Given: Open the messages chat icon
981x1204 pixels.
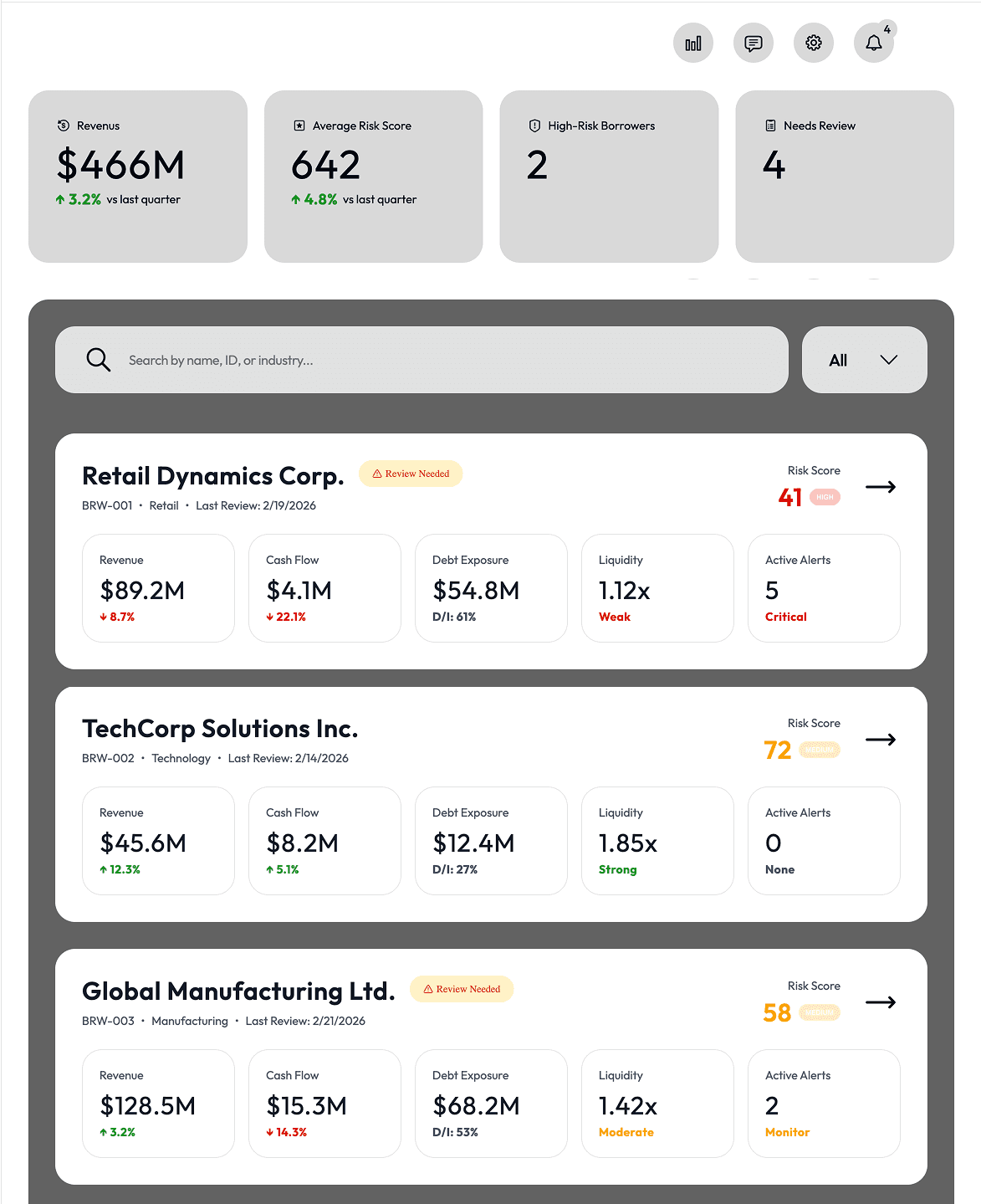Looking at the screenshot, I should click(754, 43).
